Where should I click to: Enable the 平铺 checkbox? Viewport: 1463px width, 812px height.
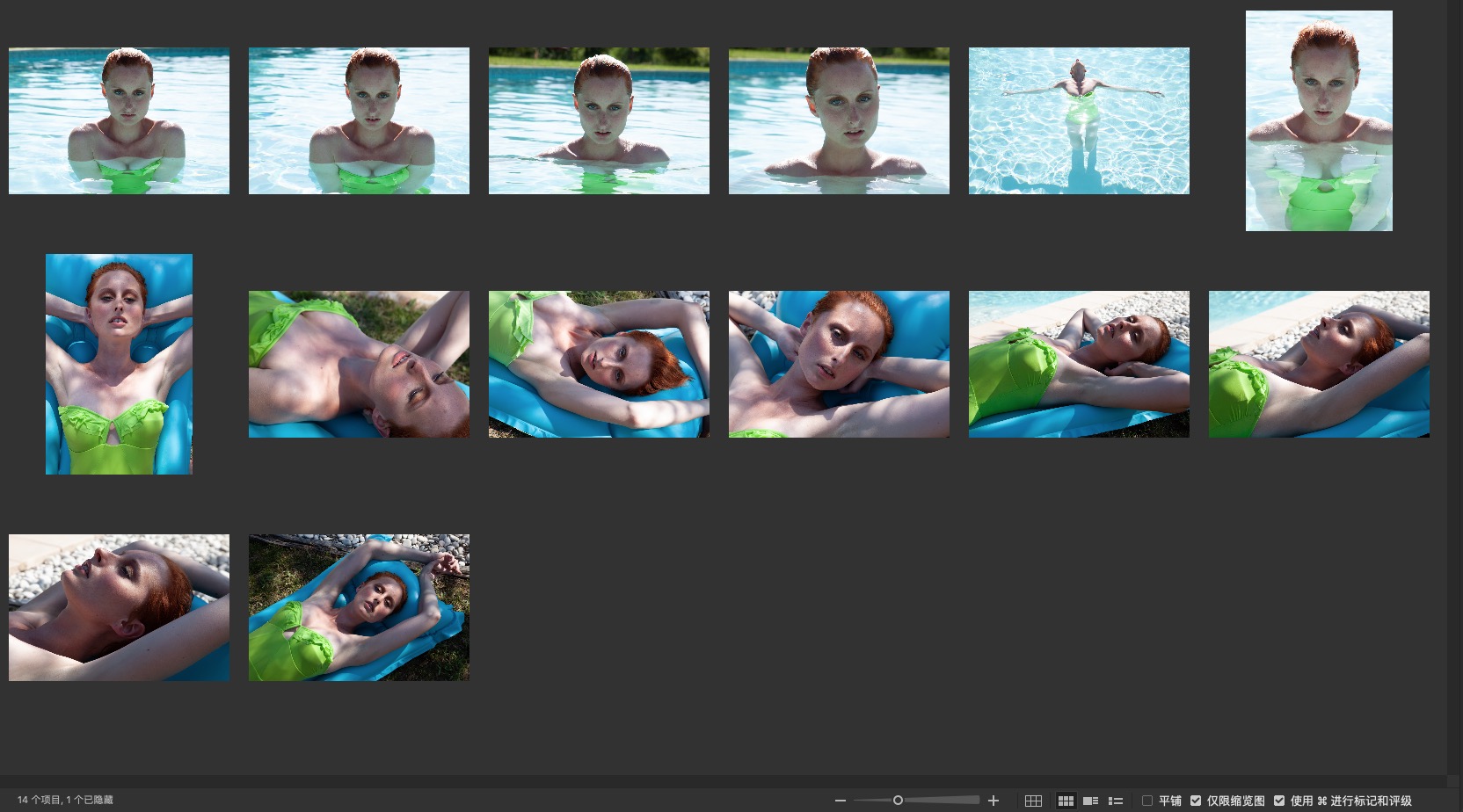tap(1147, 801)
